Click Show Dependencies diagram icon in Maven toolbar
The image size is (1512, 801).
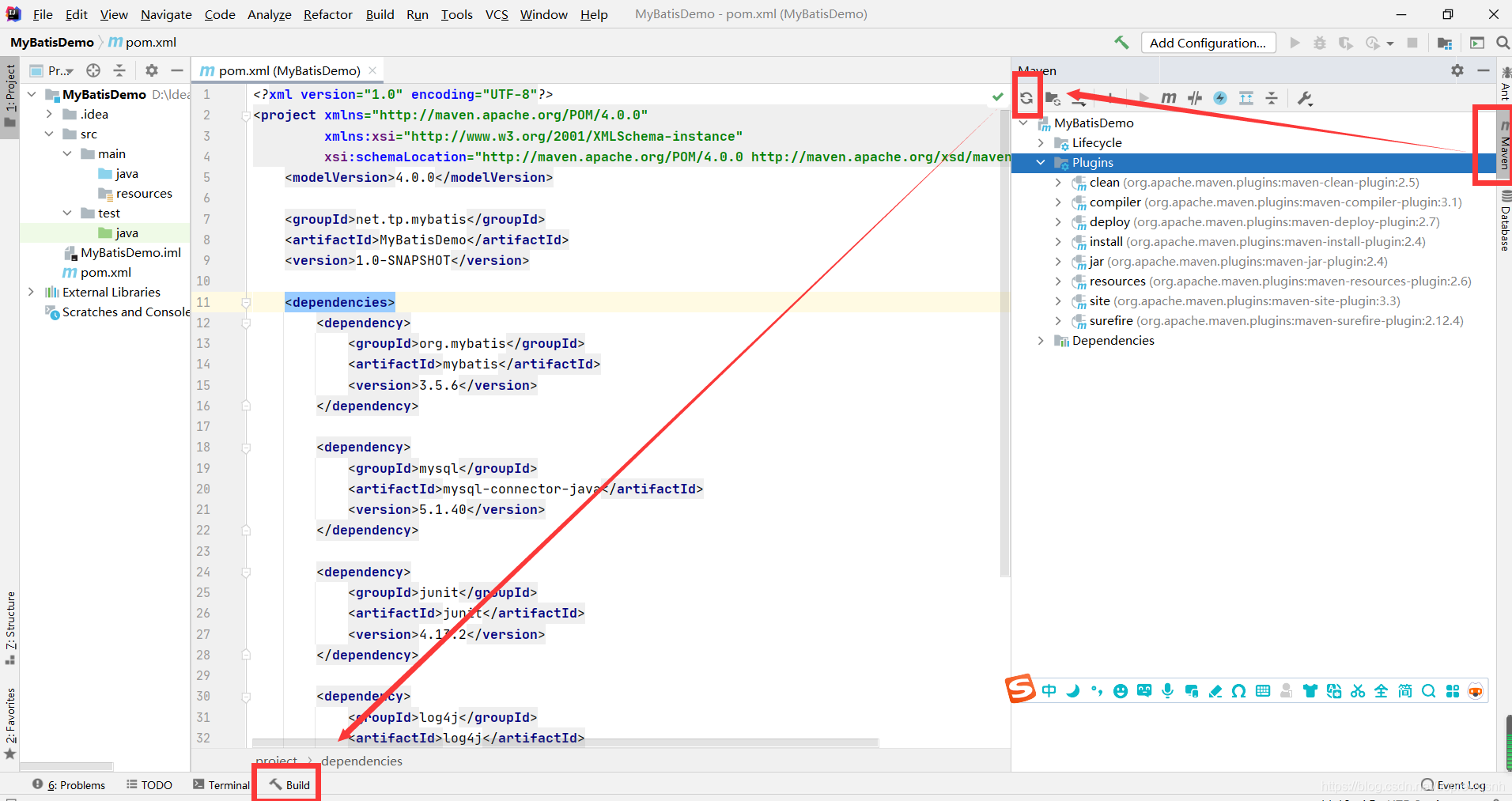(1246, 98)
